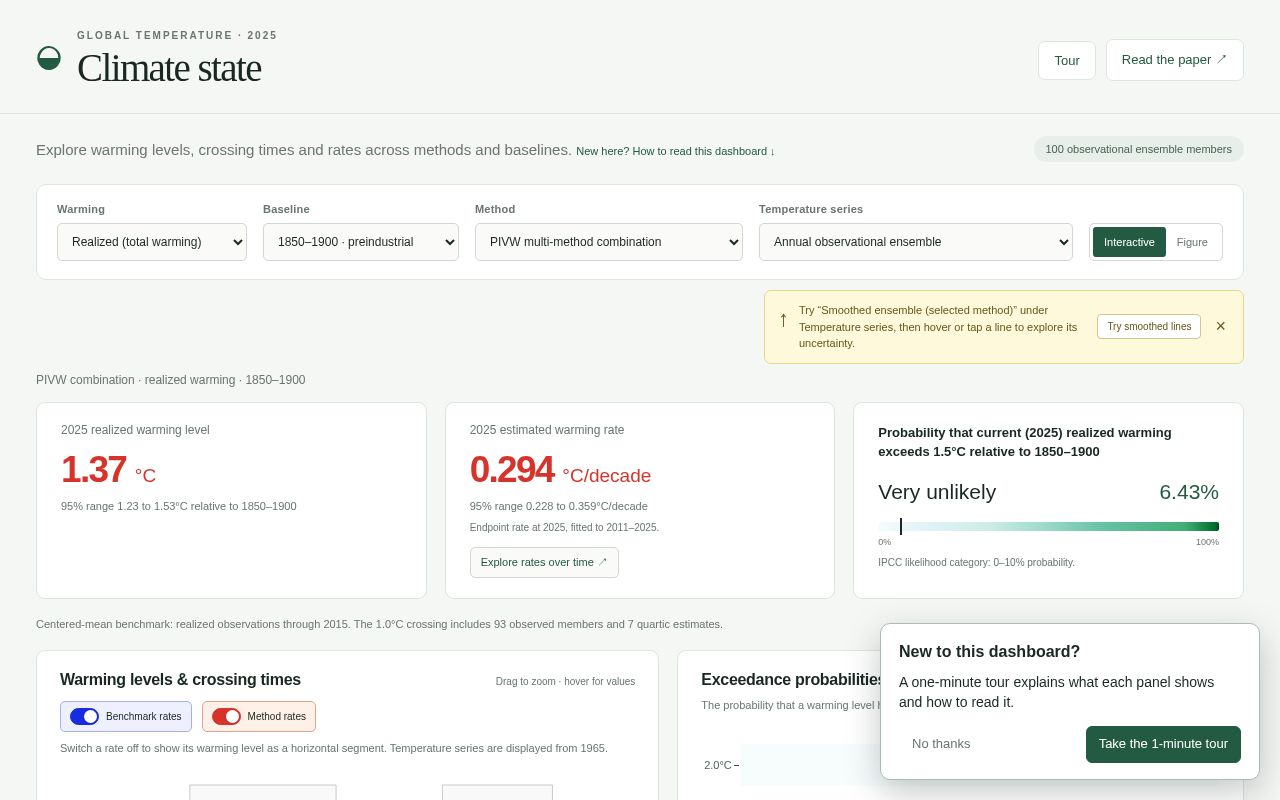Click the 2.0°C axis label
The height and width of the screenshot is (800, 1280).
point(717,765)
